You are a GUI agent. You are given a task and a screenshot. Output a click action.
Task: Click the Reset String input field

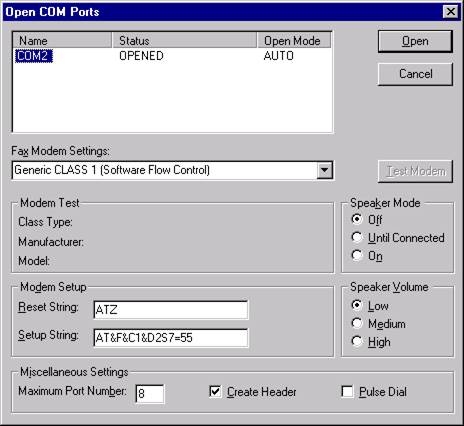click(171, 310)
